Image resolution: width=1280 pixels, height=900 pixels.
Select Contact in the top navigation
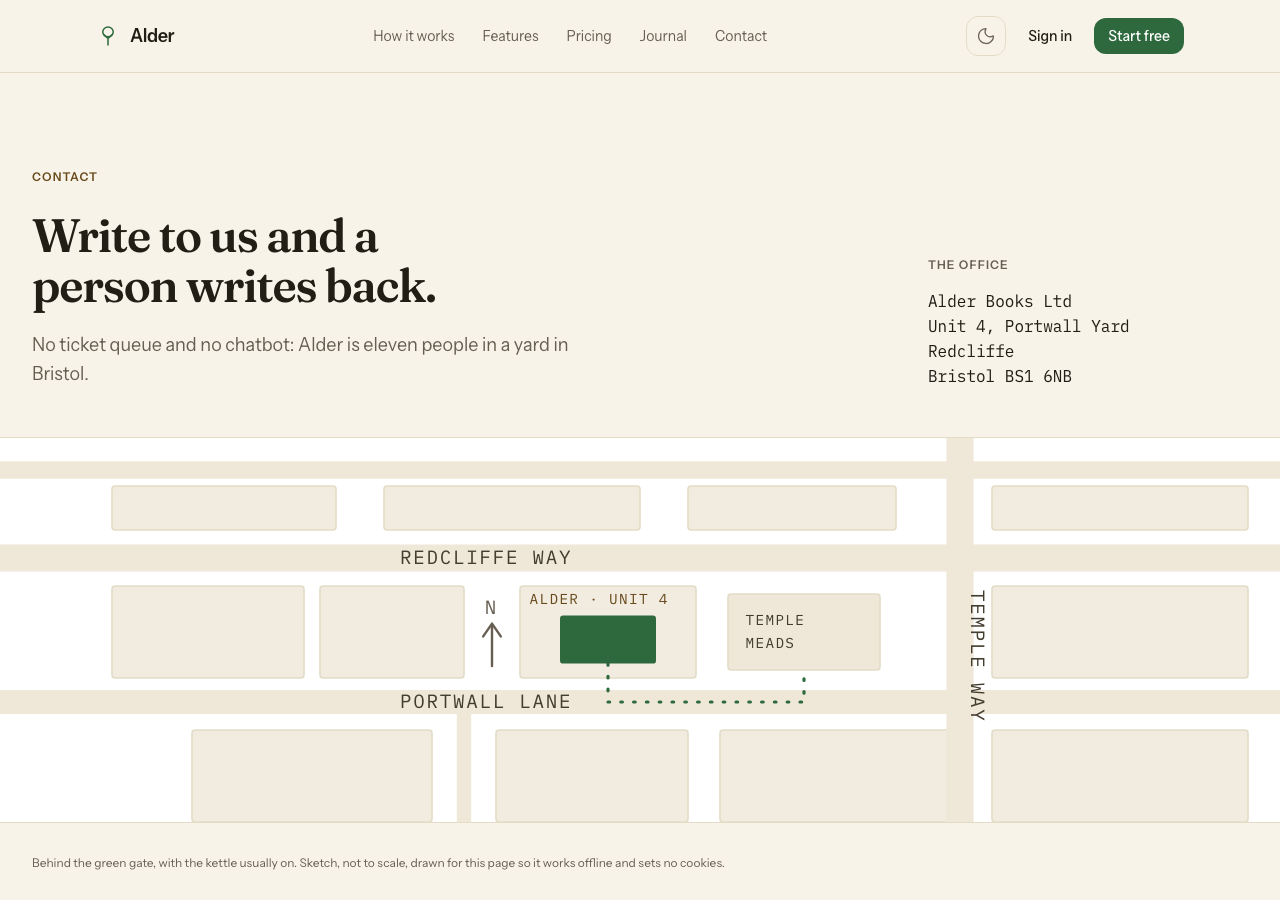(741, 36)
